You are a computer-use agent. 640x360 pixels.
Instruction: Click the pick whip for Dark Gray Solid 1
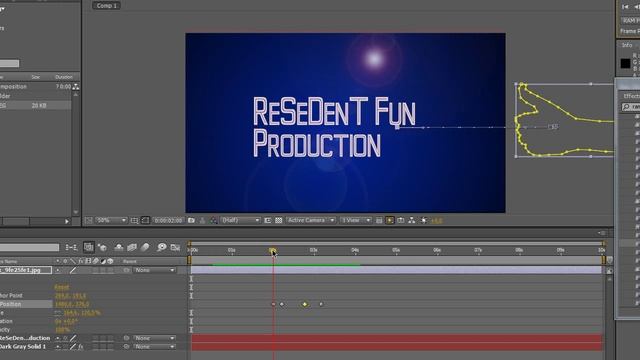tap(127, 347)
